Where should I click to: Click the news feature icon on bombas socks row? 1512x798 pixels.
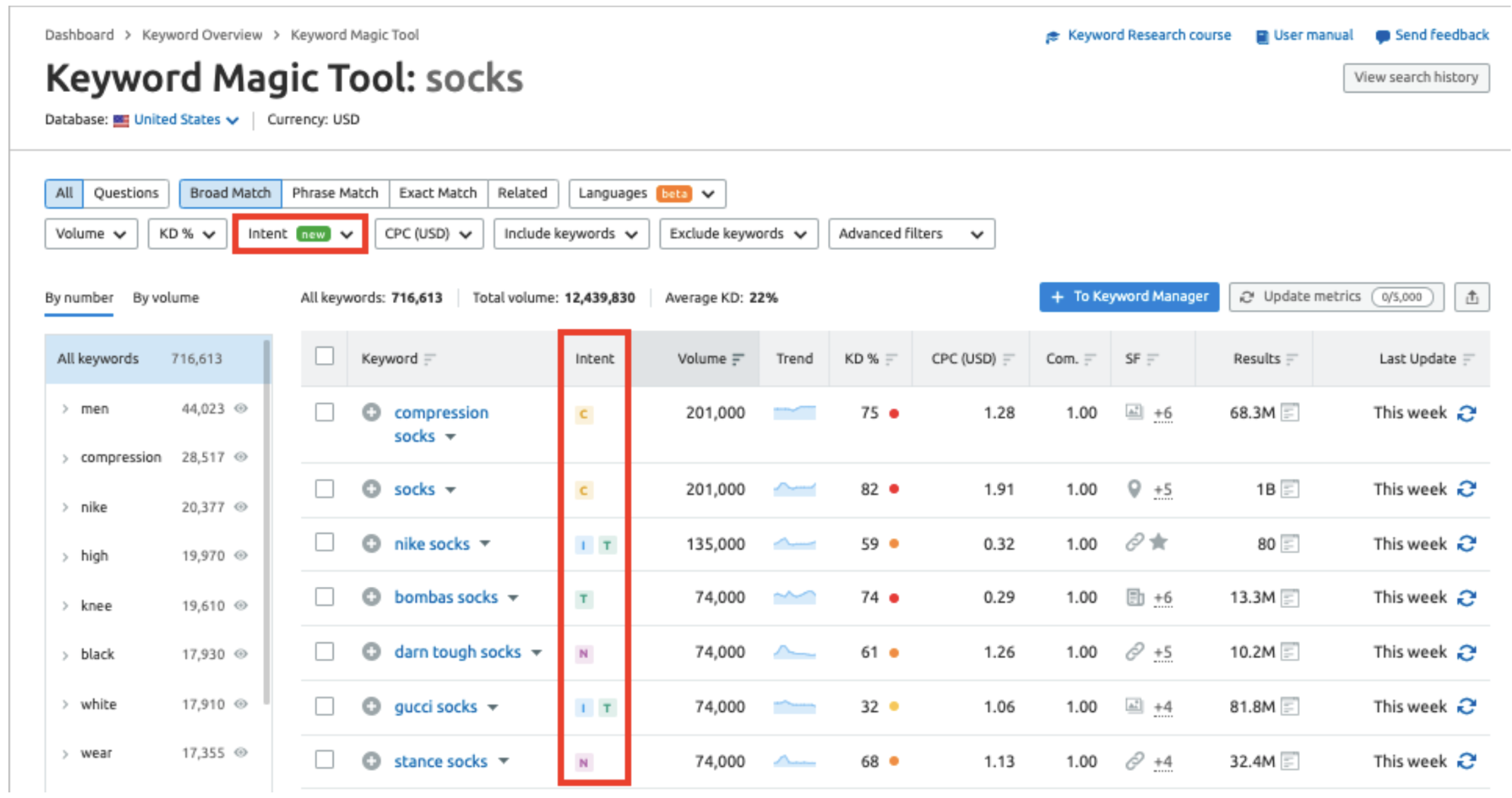pos(1135,597)
